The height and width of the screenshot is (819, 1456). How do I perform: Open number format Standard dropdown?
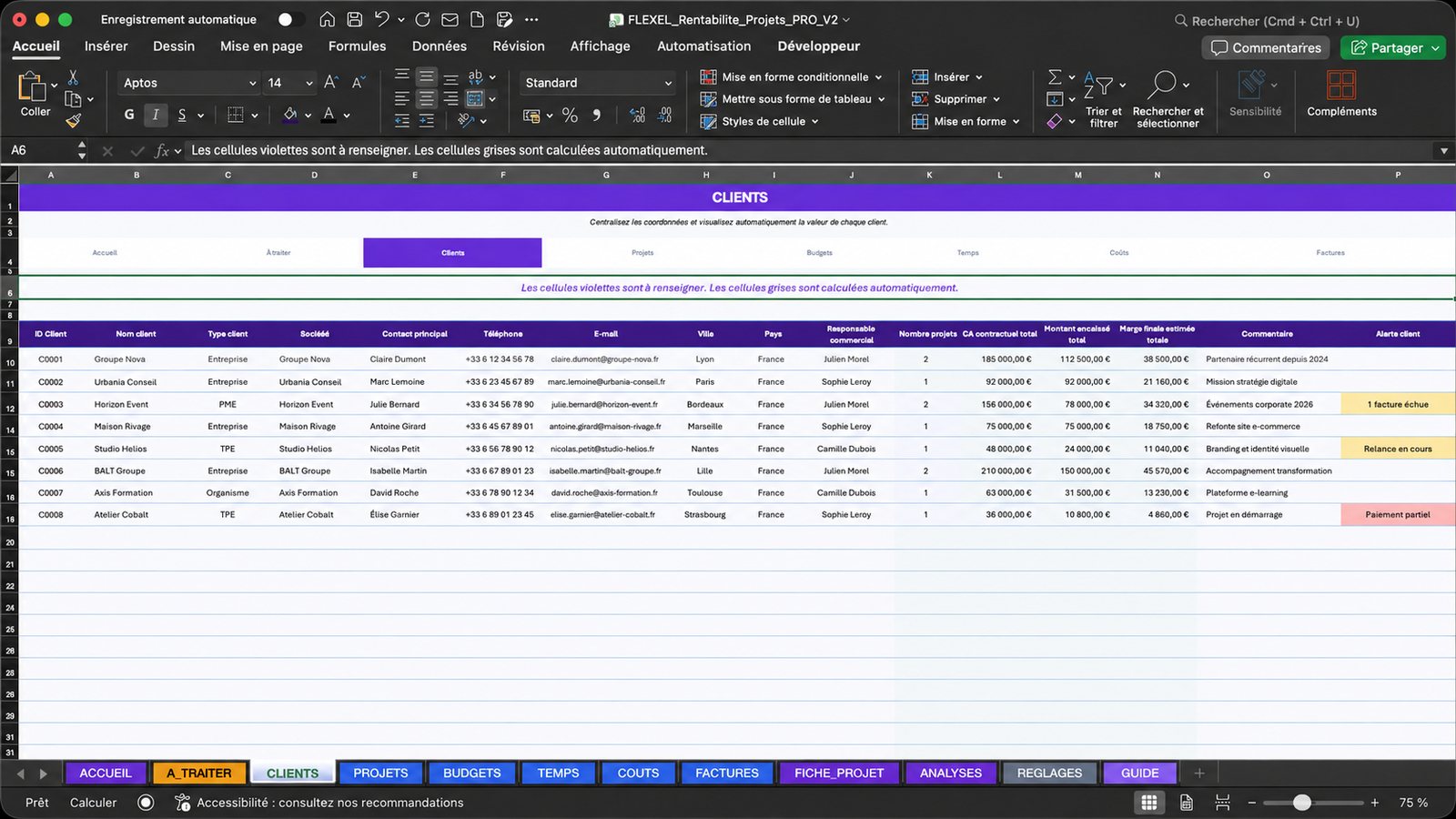tap(598, 83)
